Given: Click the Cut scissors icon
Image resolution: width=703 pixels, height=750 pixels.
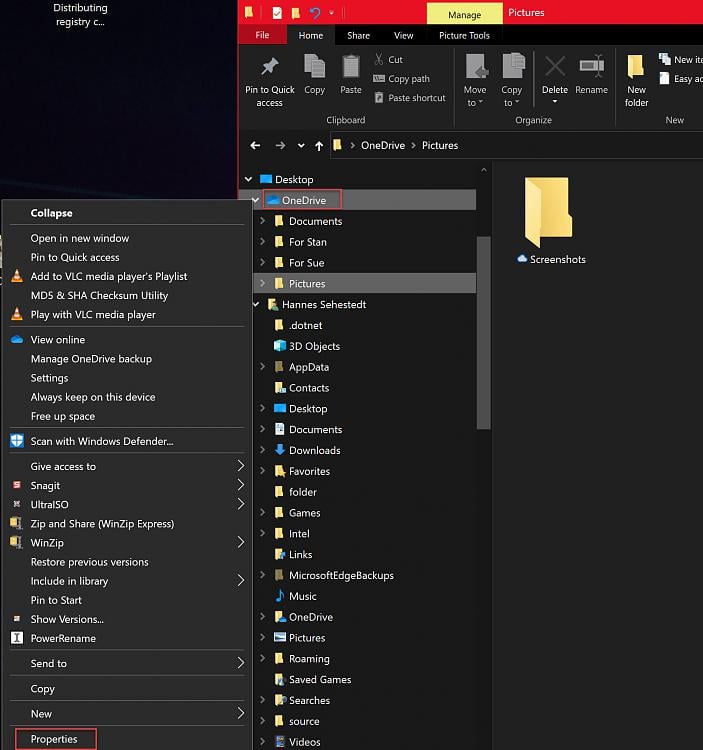Looking at the screenshot, I should [x=379, y=59].
